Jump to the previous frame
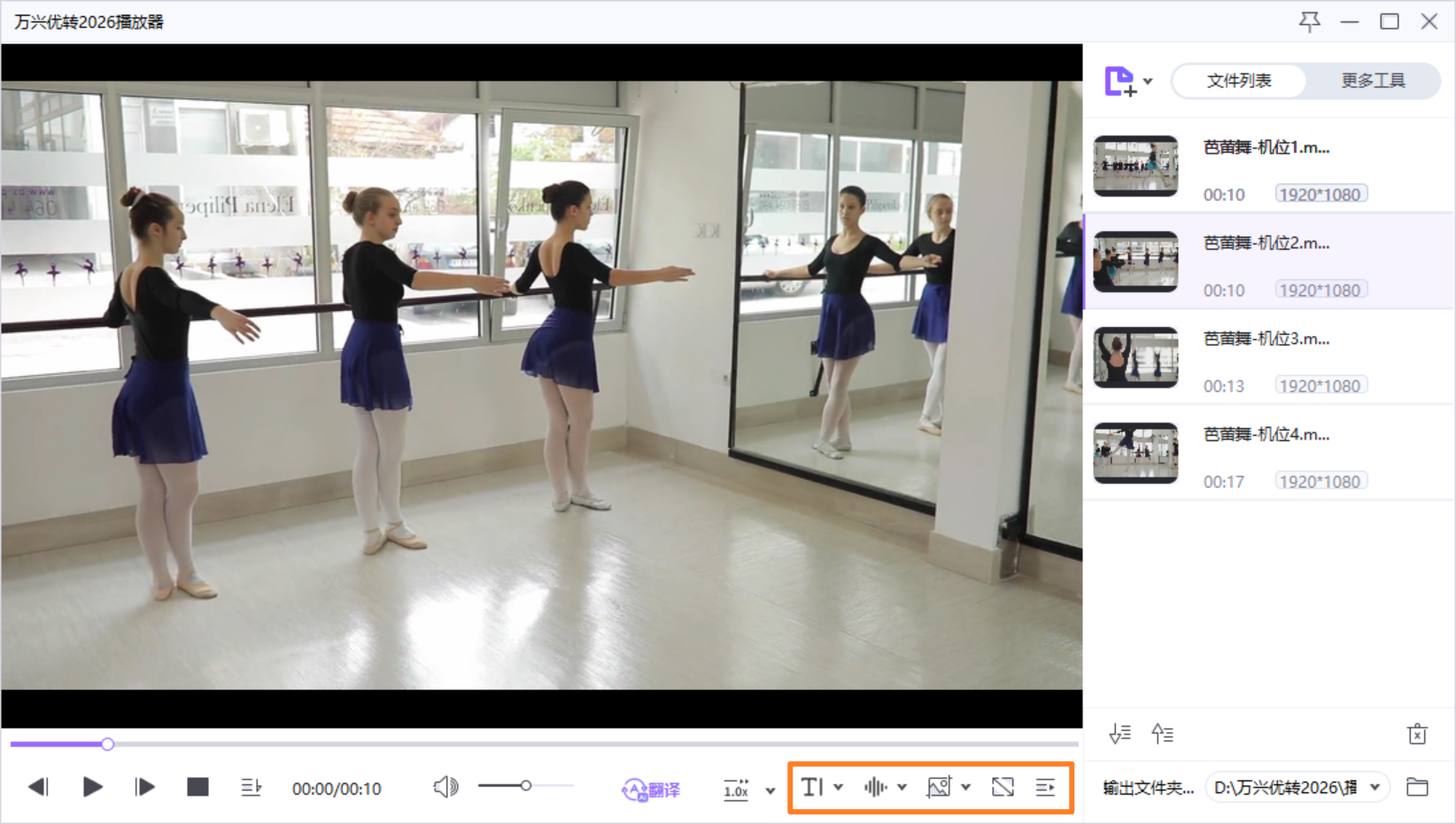 [38, 787]
